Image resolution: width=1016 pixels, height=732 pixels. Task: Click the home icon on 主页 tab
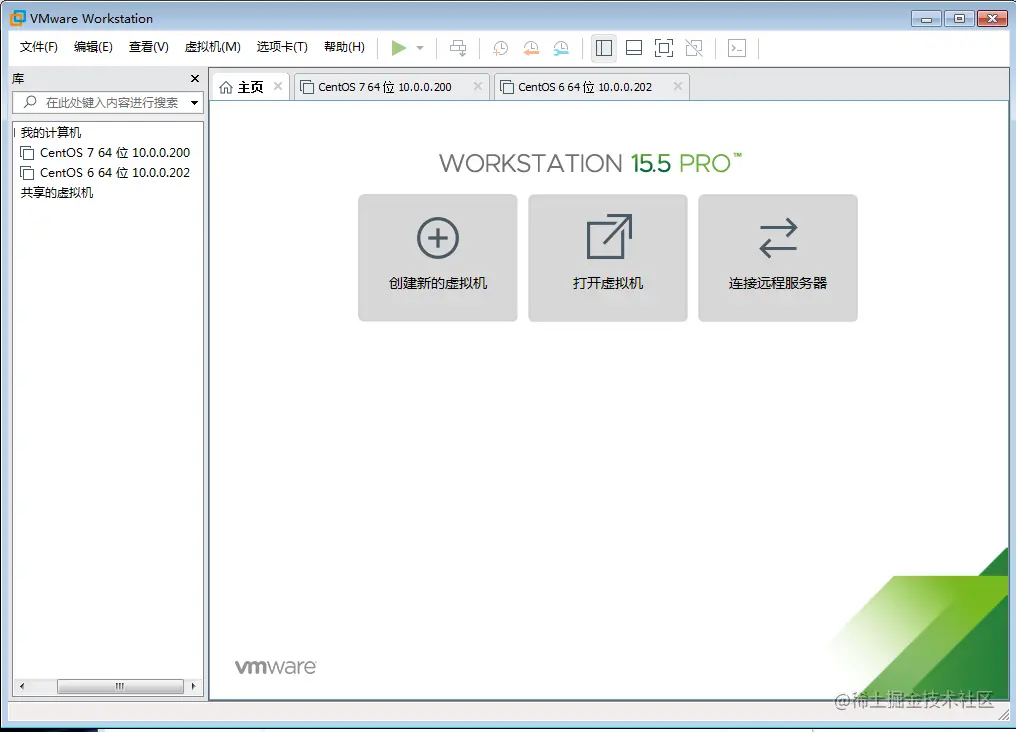(225, 87)
